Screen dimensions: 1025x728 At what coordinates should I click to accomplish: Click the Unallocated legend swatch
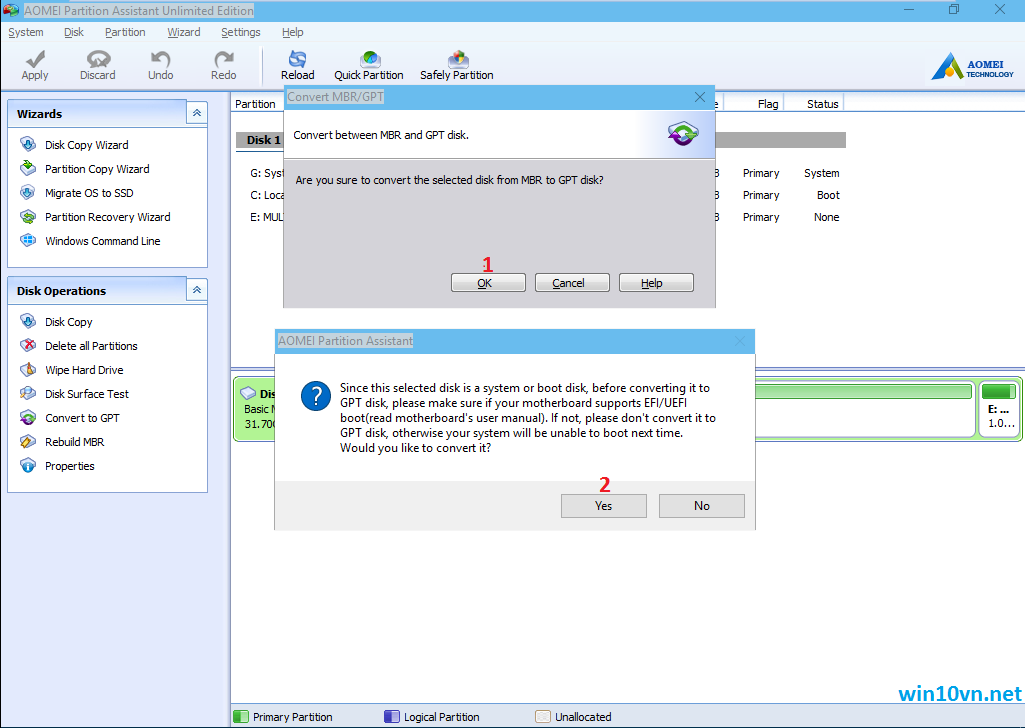(543, 717)
